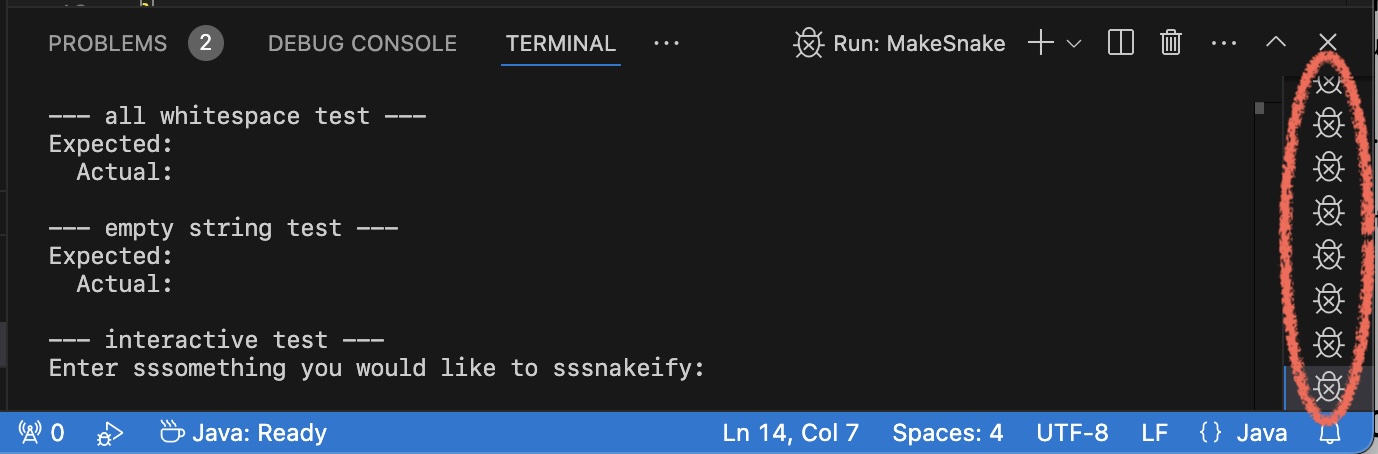Select the highlighted bottom debug terminal icon
Screen dimensions: 1378x454
[1328, 386]
